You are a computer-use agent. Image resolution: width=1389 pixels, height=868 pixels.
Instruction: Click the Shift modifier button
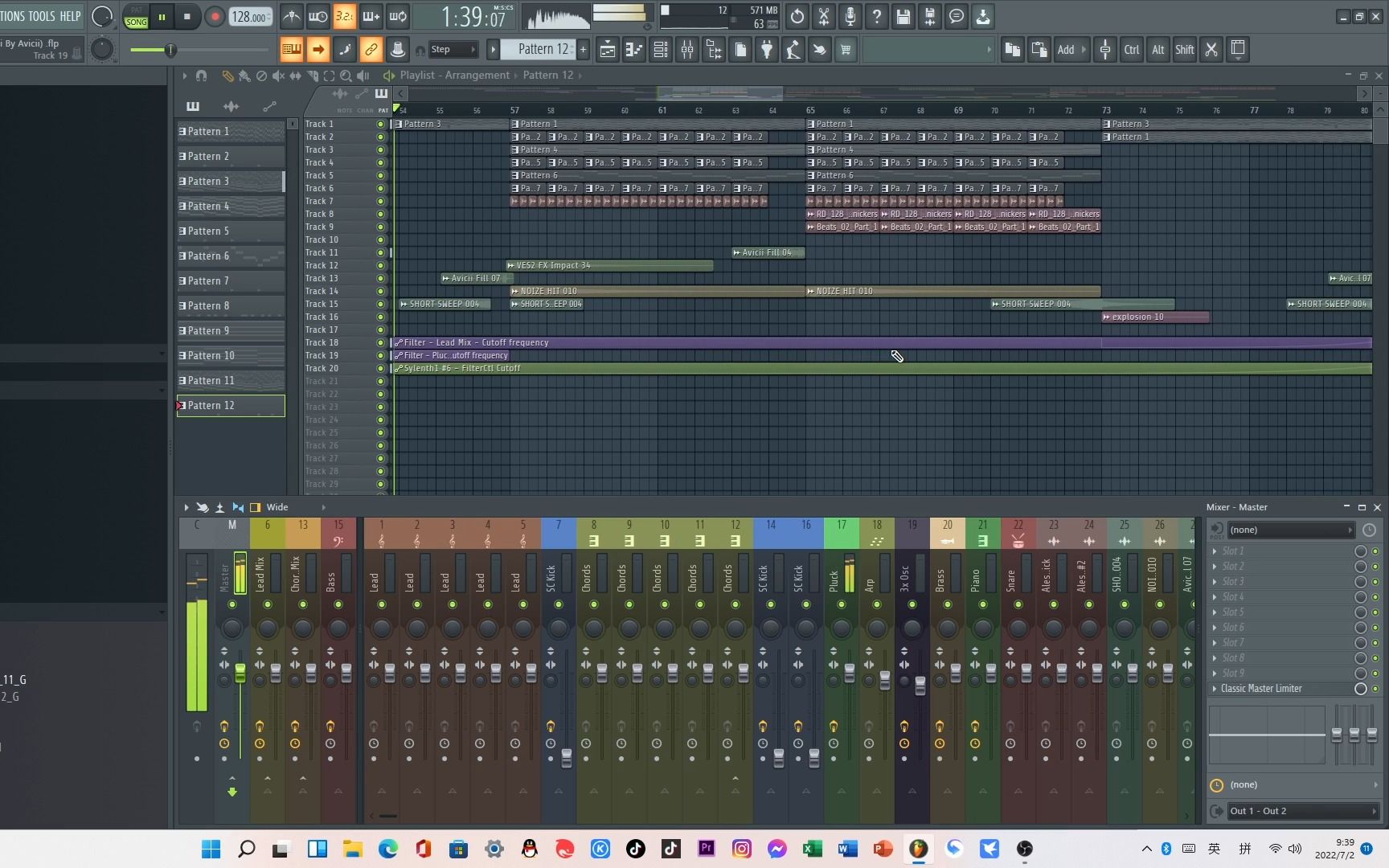[x=1185, y=49]
